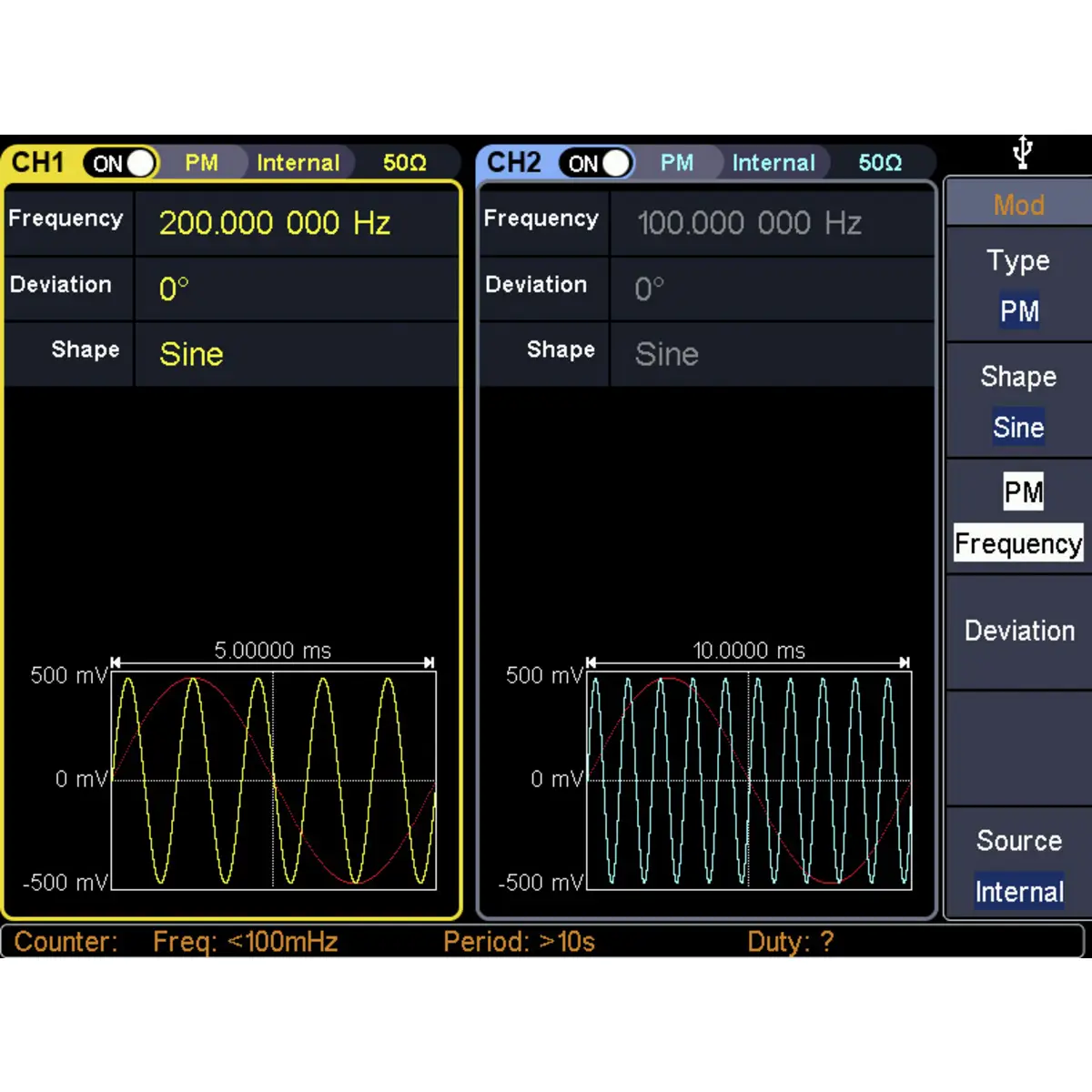The width and height of the screenshot is (1092, 1092).
Task: Select the PM Frequency softkey
Action: [x=1018, y=517]
